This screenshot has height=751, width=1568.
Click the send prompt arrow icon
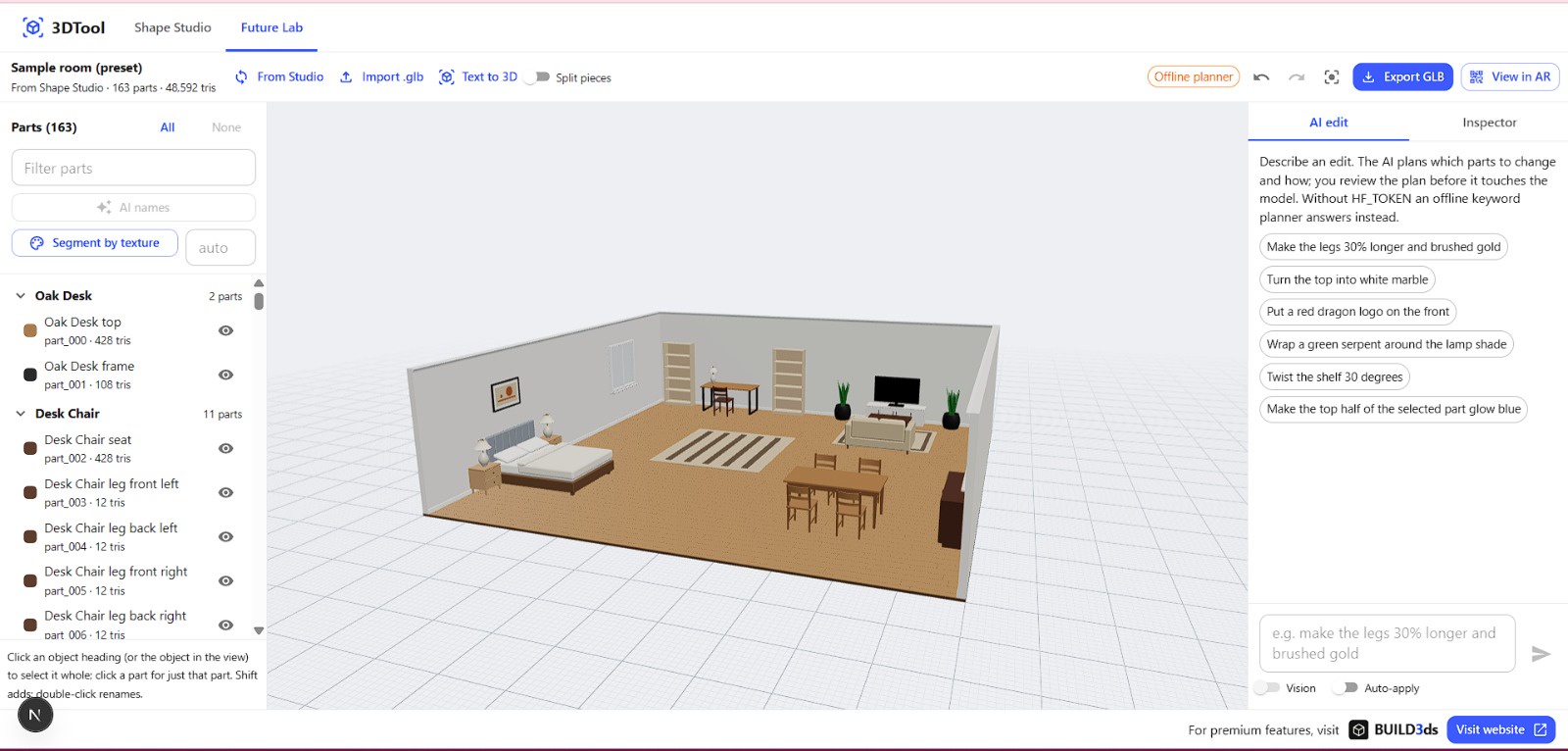click(x=1541, y=654)
